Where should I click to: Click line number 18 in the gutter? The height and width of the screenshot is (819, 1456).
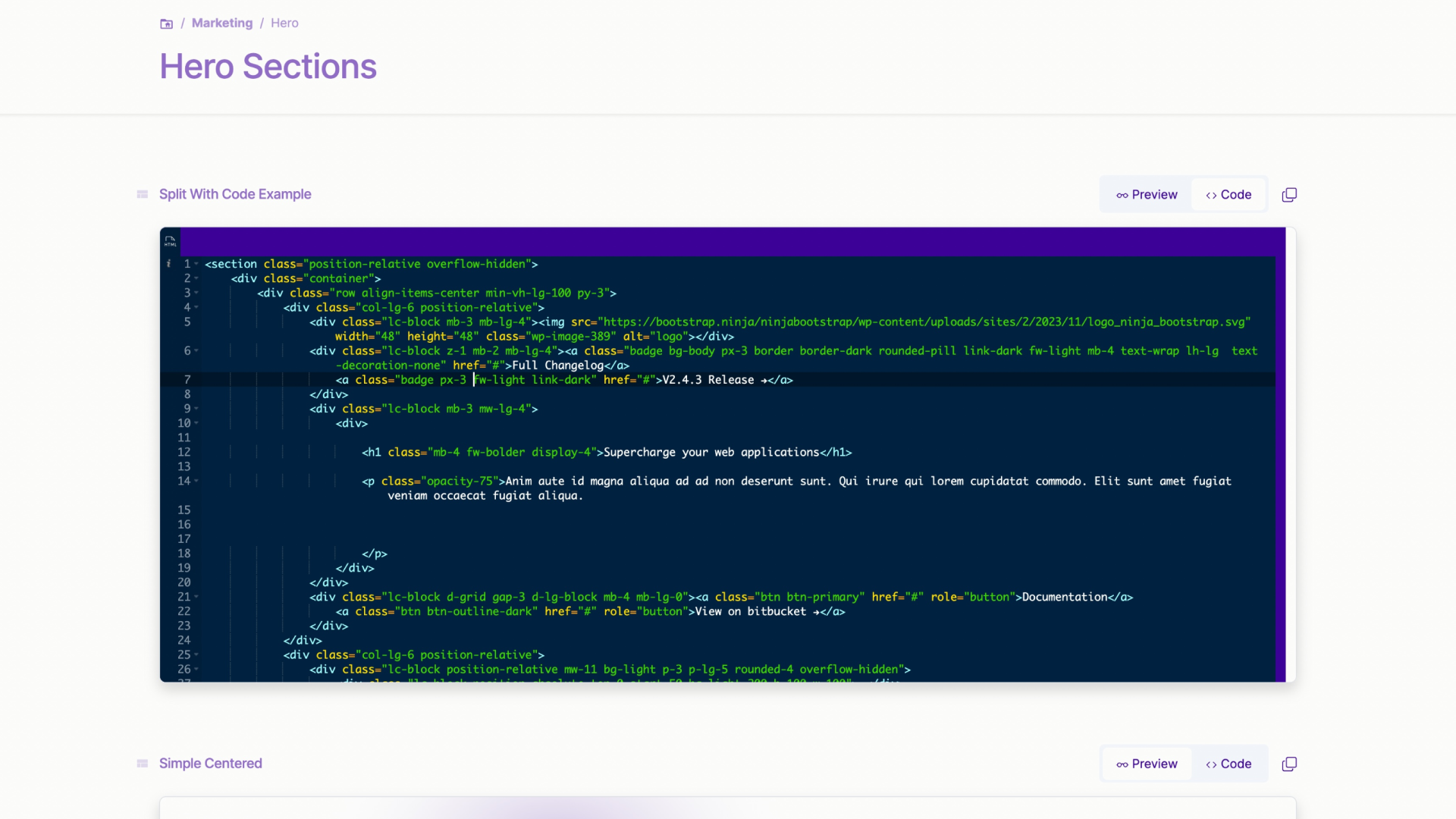tap(184, 554)
